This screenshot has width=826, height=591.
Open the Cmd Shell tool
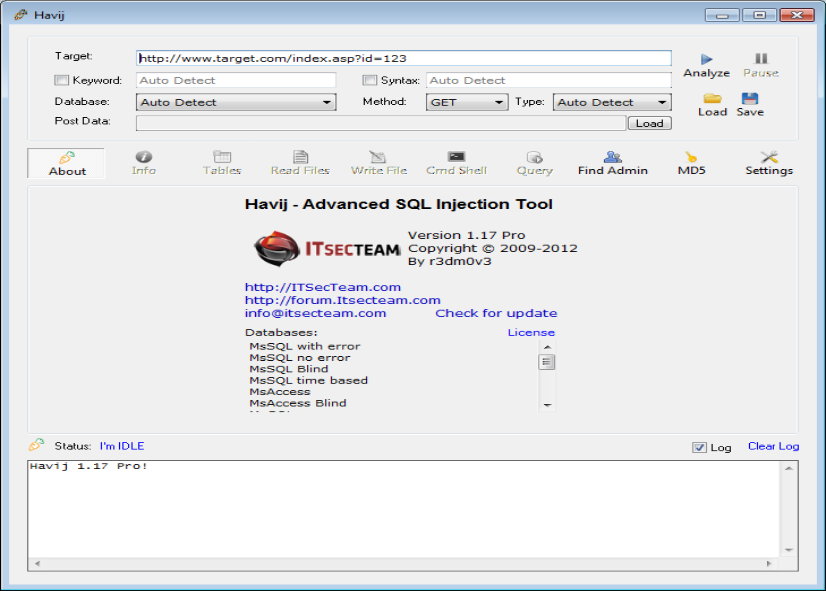456,162
